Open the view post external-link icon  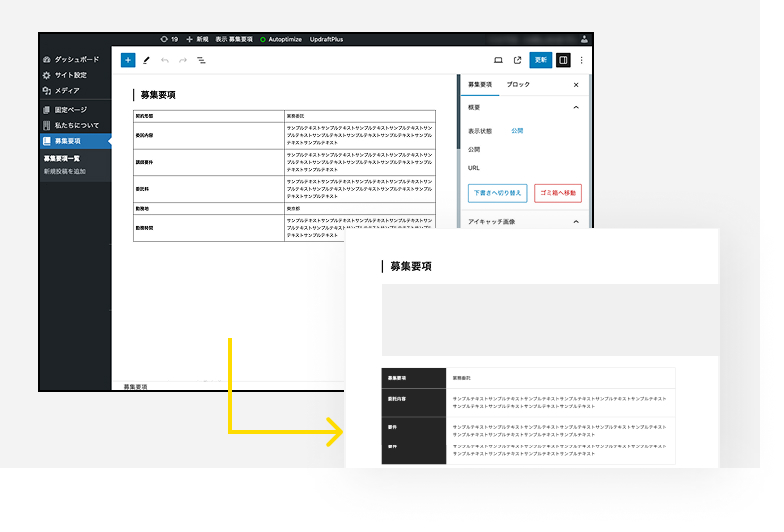[518, 60]
